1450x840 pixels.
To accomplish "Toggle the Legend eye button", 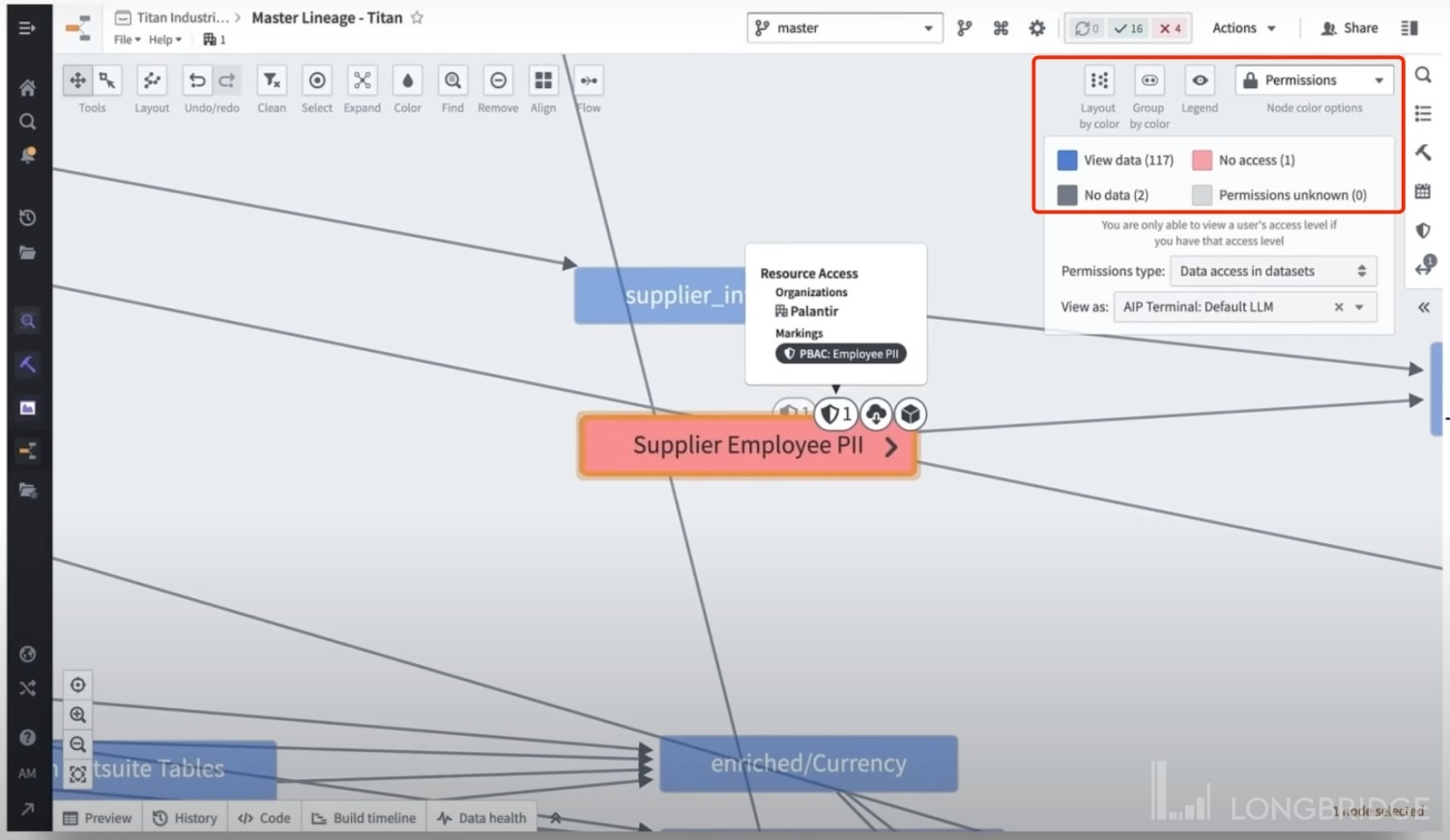I will click(1200, 80).
